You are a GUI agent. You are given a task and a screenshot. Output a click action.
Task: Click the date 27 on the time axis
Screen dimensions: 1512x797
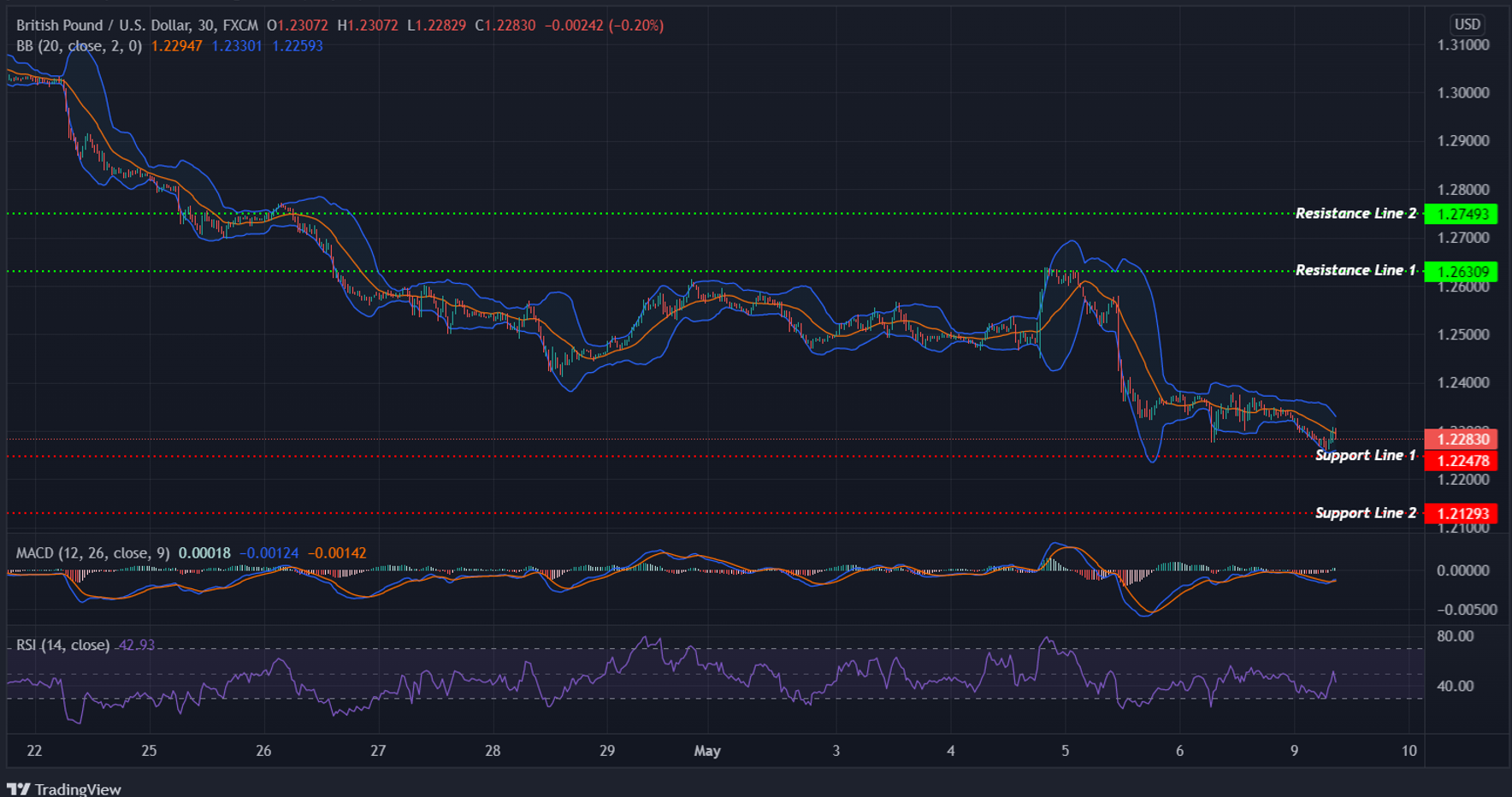[x=377, y=750]
